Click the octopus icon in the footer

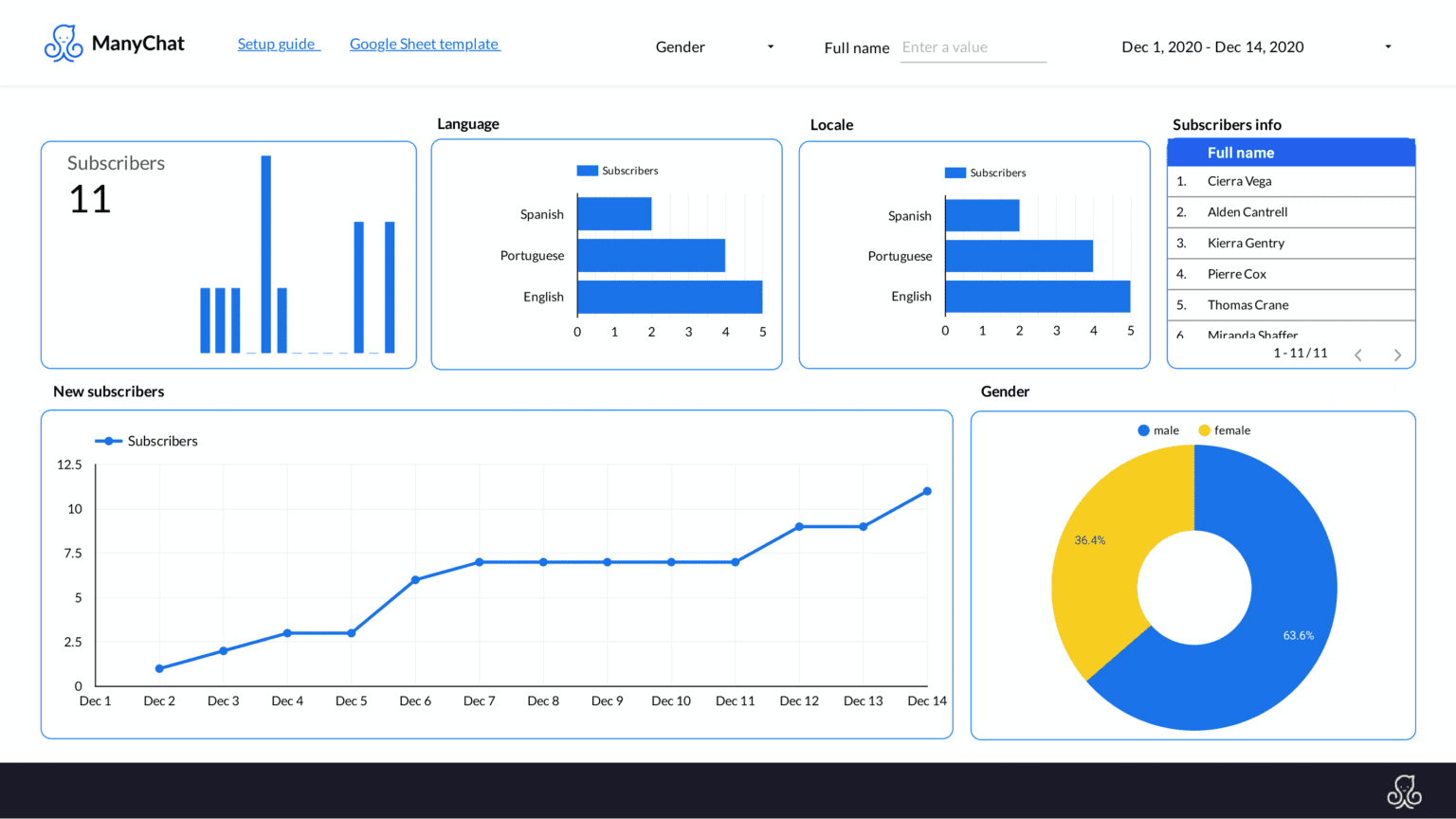[x=1404, y=790]
